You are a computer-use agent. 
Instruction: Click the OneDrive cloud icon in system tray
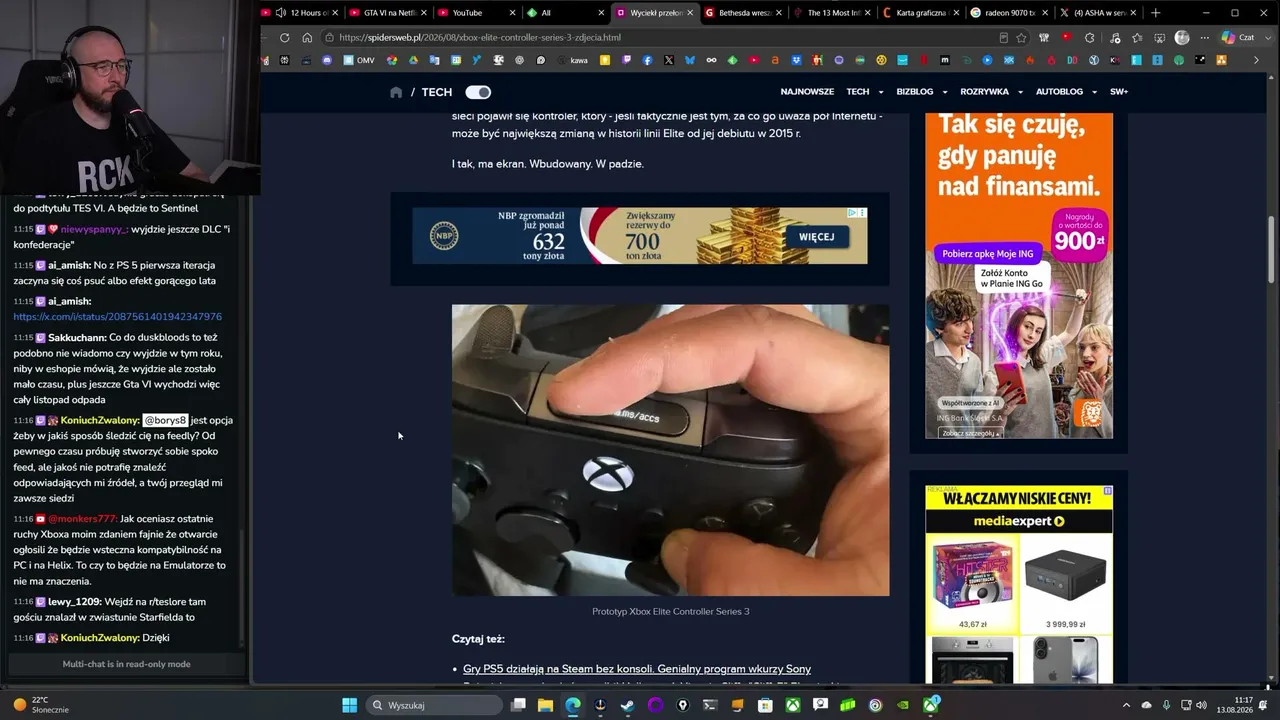tap(1147, 705)
